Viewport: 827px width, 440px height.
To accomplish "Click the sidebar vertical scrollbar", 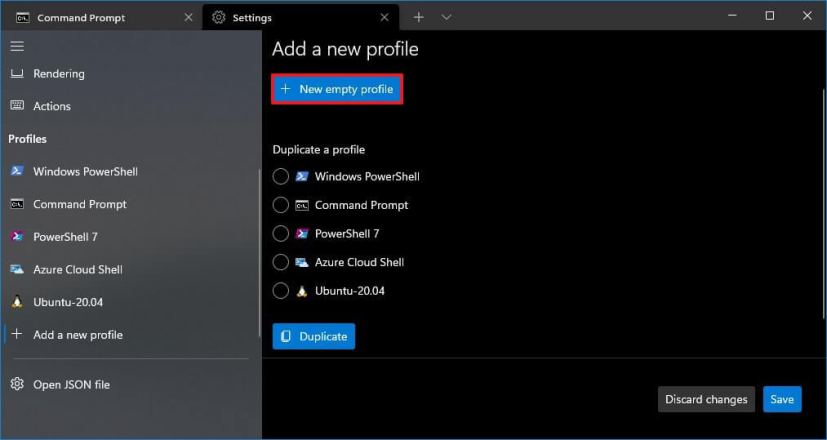I will 259,252.
